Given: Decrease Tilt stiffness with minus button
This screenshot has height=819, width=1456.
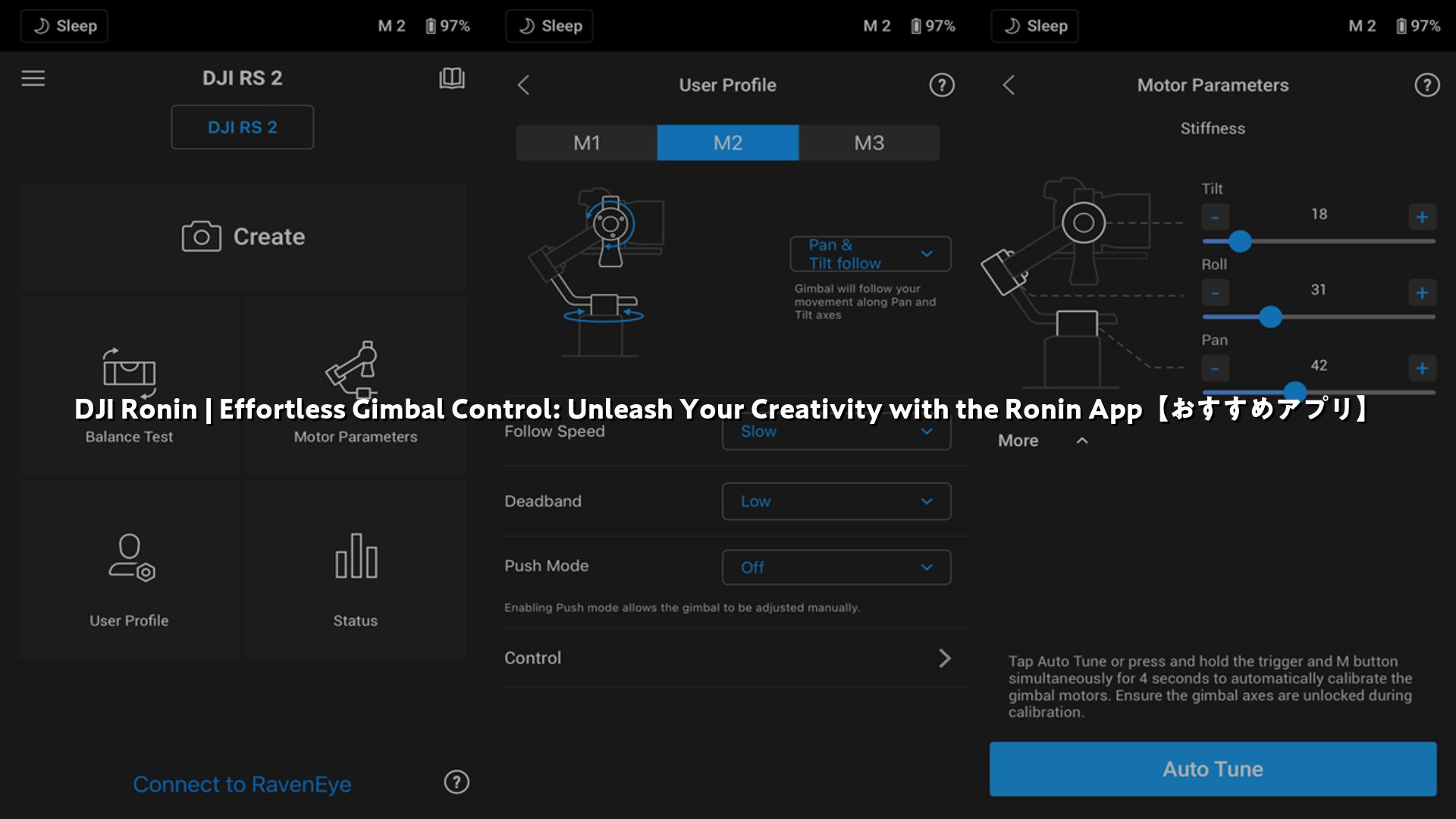Looking at the screenshot, I should [1215, 217].
